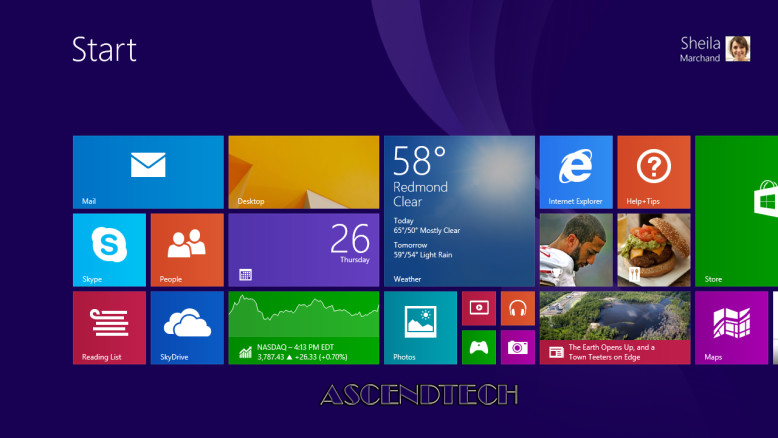Open the Windows Store tile
The height and width of the screenshot is (438, 778).
point(736,210)
